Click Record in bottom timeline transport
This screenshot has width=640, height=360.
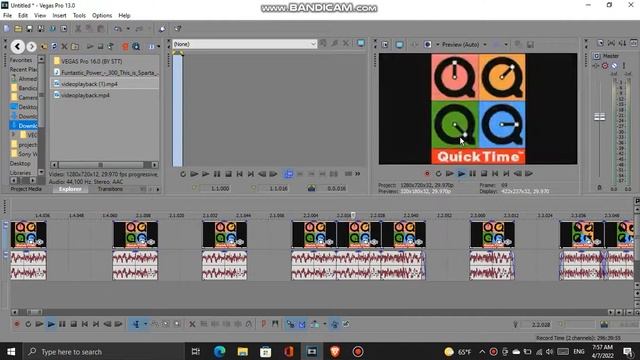tap(17, 324)
